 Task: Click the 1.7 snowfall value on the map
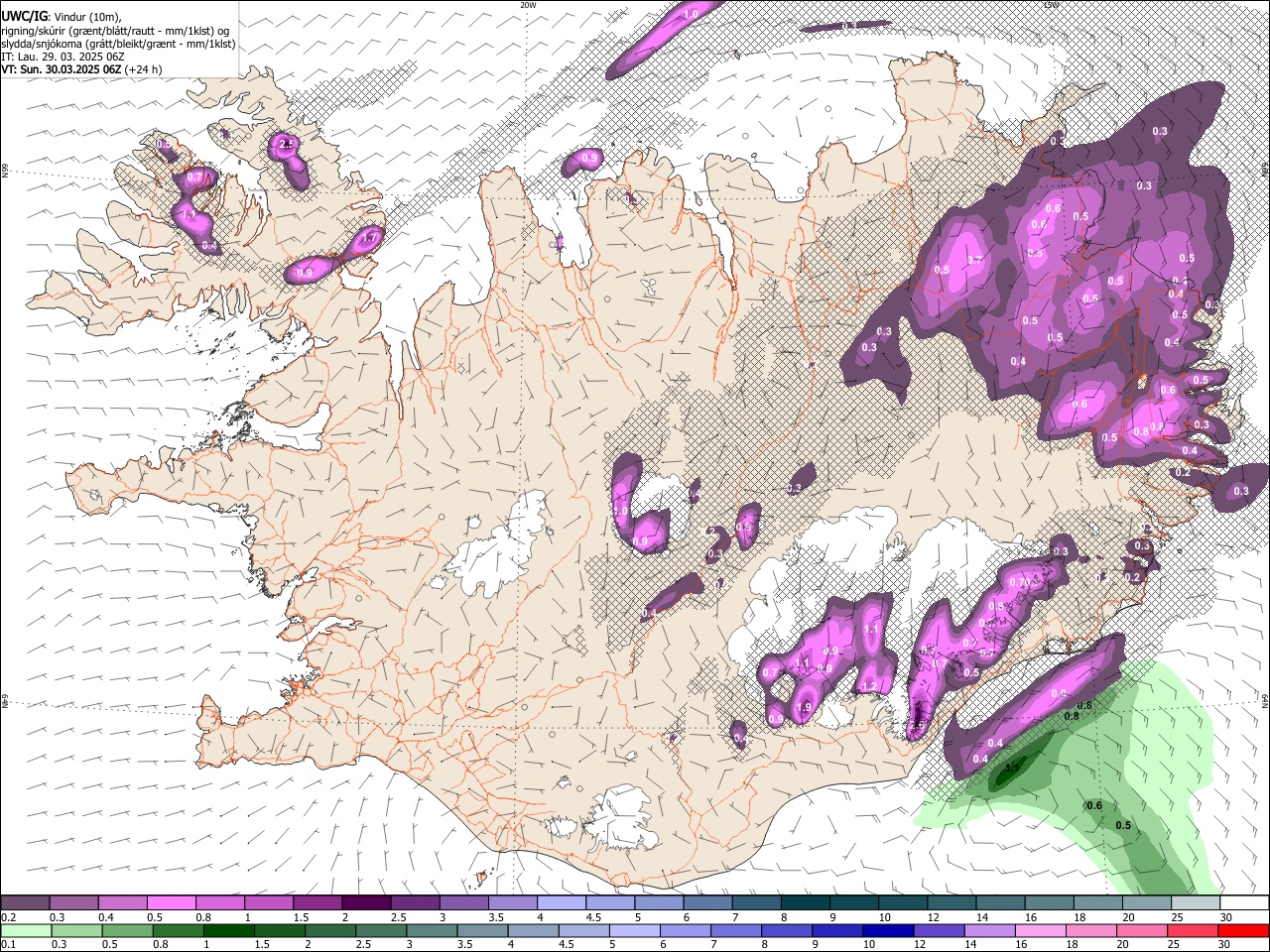pyautogui.click(x=369, y=238)
